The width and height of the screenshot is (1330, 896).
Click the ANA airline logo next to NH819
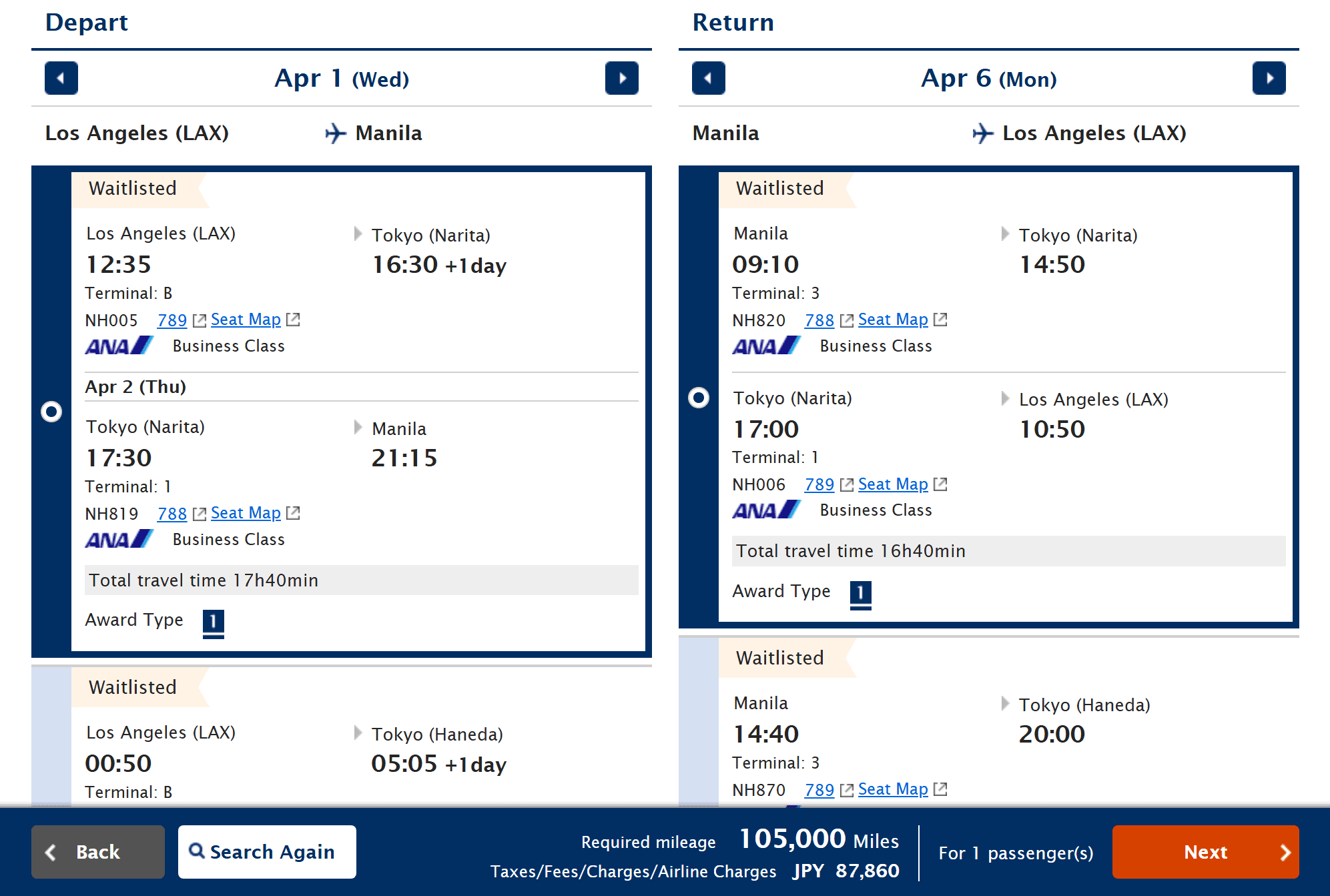(x=119, y=538)
